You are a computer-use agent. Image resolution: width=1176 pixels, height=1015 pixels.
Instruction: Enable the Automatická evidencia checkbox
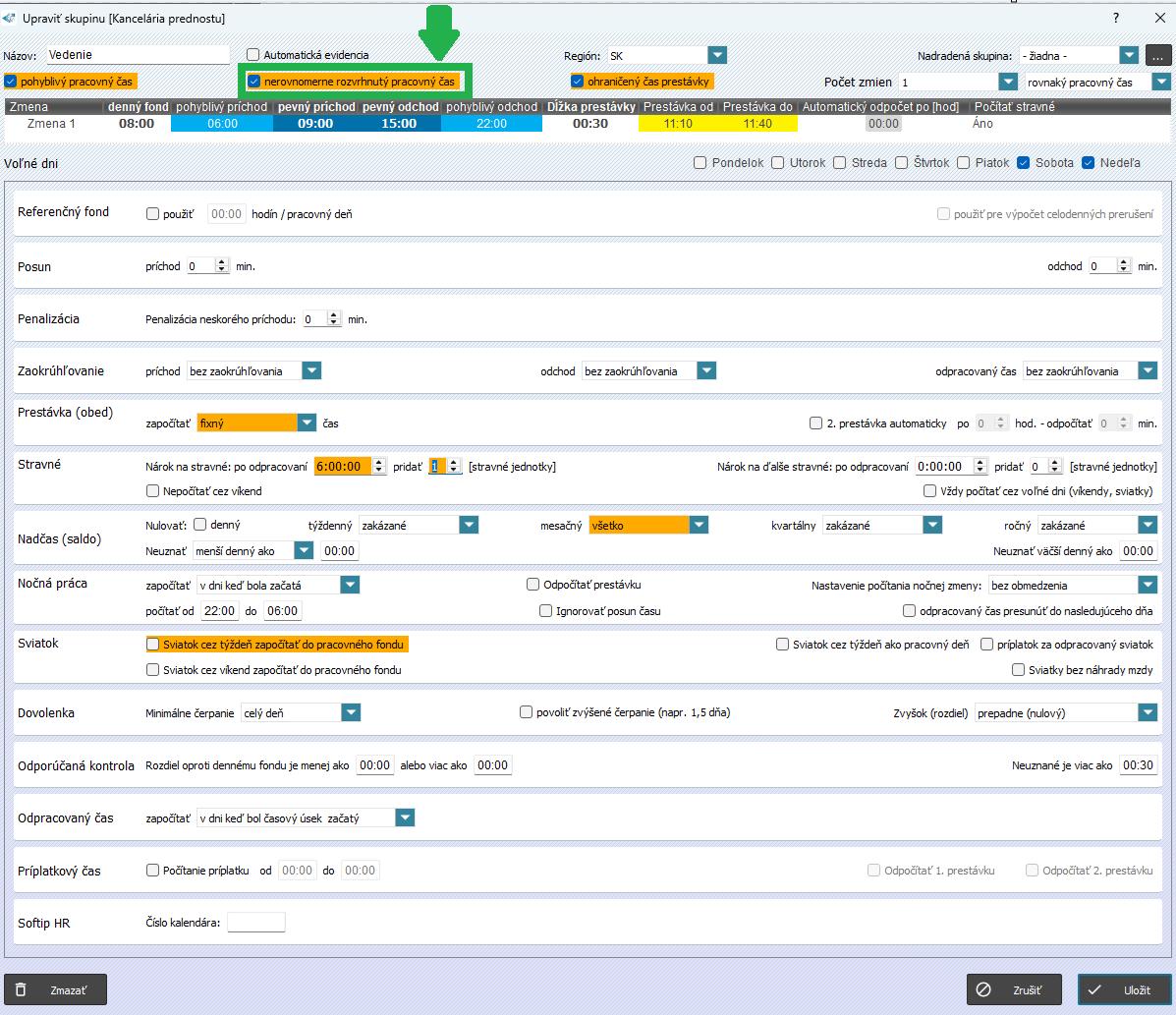[253, 56]
